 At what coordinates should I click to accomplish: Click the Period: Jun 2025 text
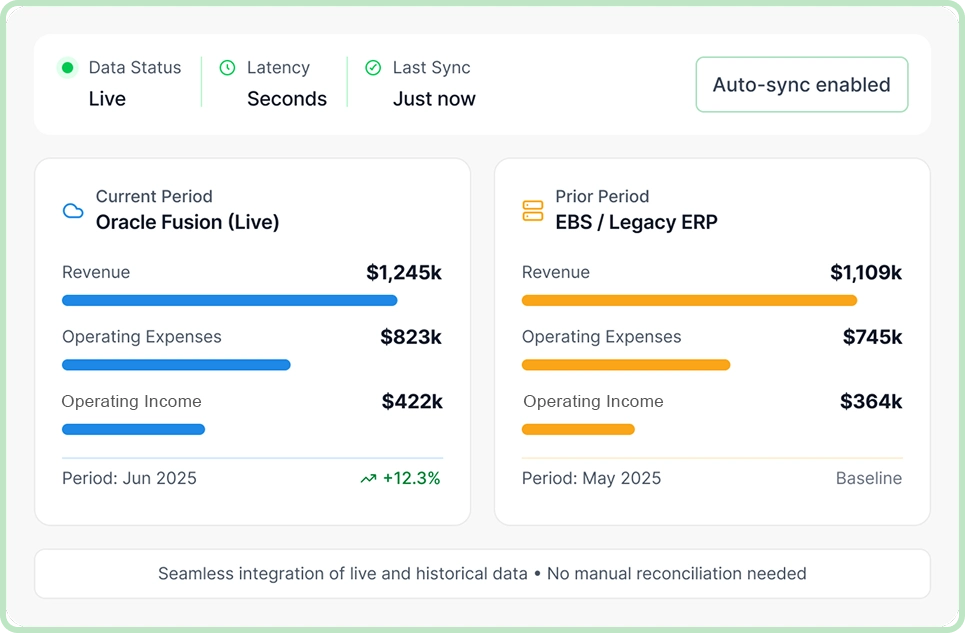[129, 479]
